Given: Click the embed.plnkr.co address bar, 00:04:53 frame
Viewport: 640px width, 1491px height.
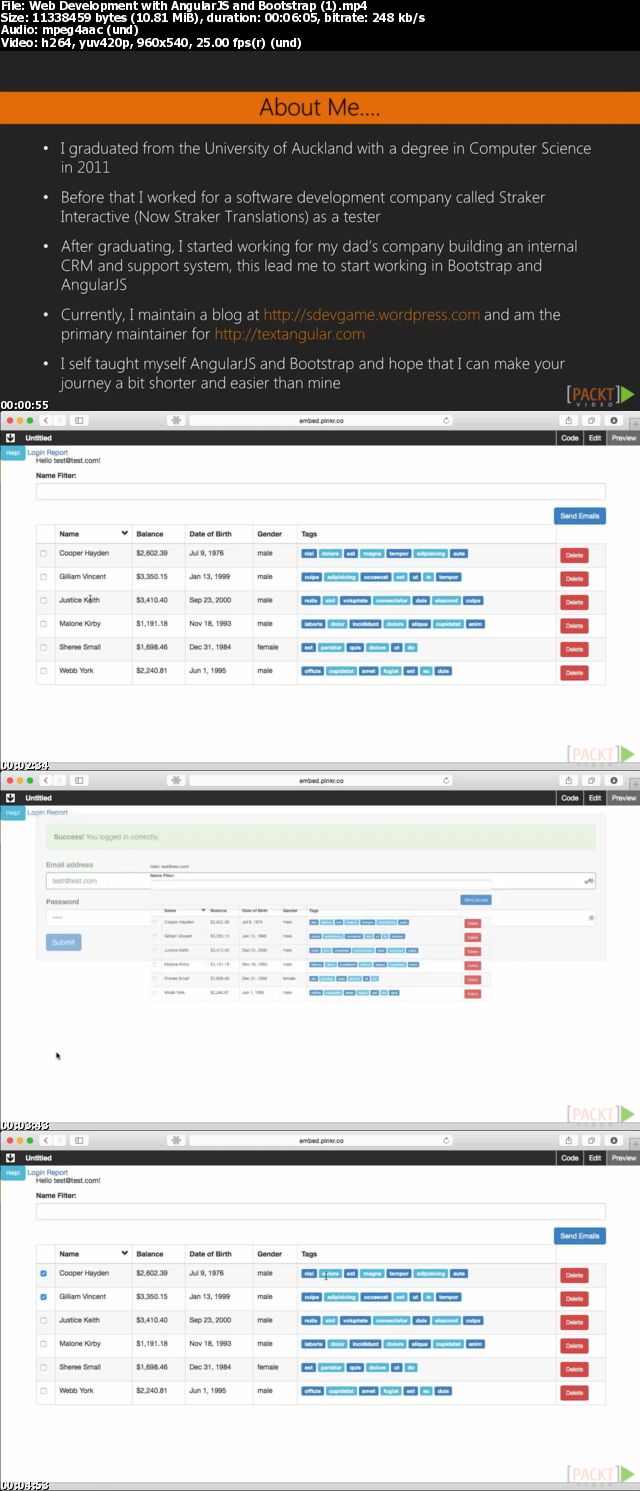Looking at the screenshot, I should coord(322,1140).
